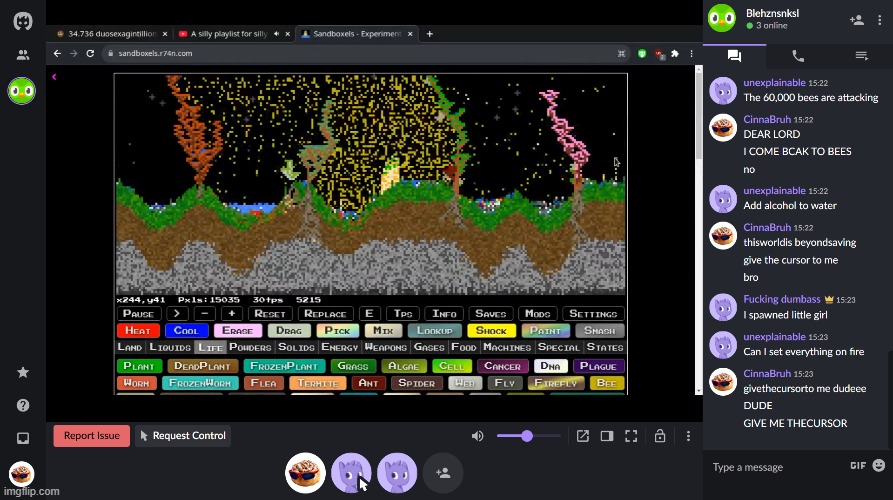This screenshot has width=893, height=500.
Task: Select the Cool tool
Action: 186,331
